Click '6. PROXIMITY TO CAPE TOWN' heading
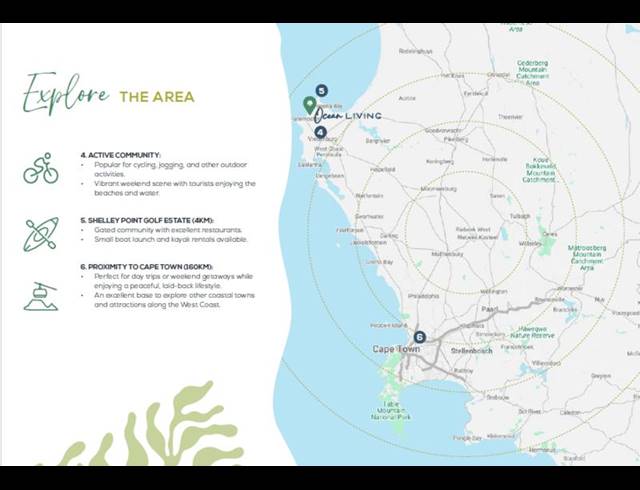Image resolution: width=640 pixels, height=490 pixels. 150,267
